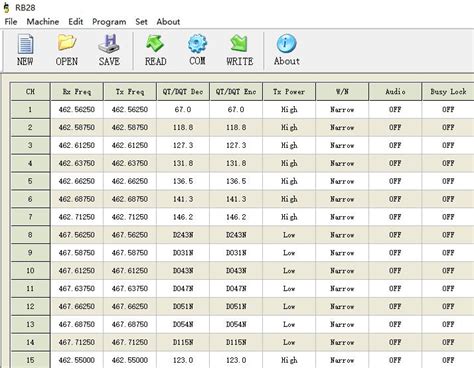
Task: Select Audio OFF cell in channel 13
Action: click(x=395, y=324)
